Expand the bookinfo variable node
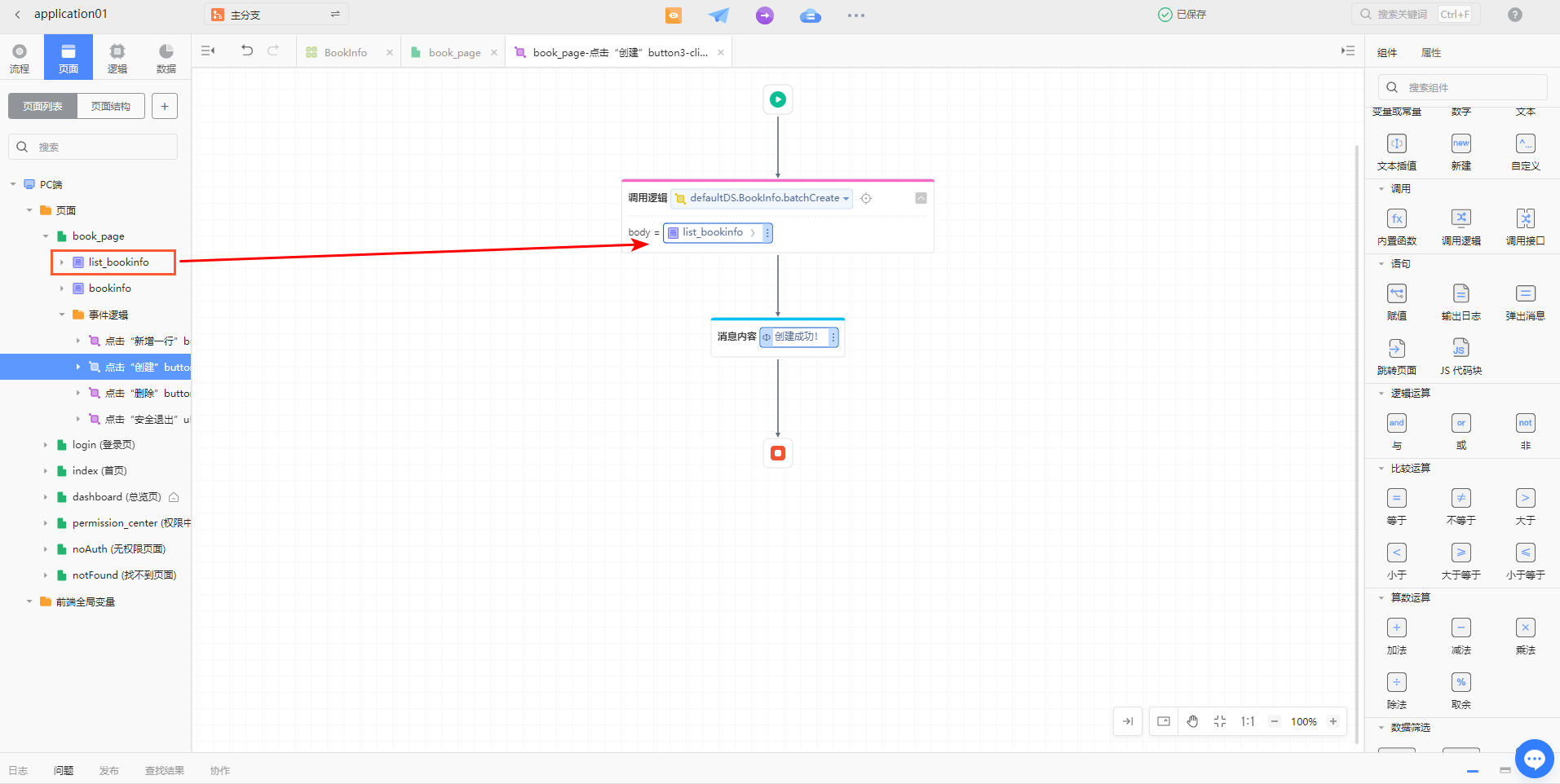Image resolution: width=1560 pixels, height=784 pixels. click(62, 288)
